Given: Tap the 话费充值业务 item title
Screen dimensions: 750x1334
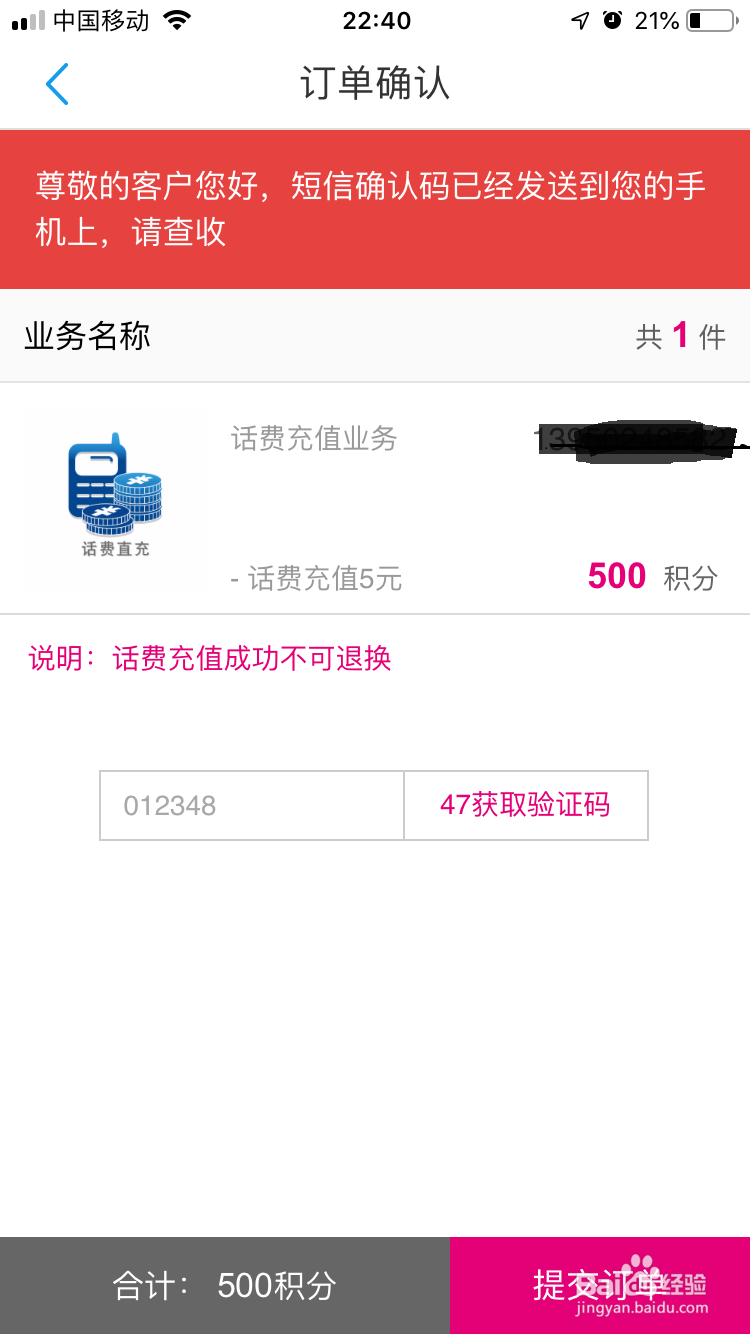Looking at the screenshot, I should coord(314,438).
